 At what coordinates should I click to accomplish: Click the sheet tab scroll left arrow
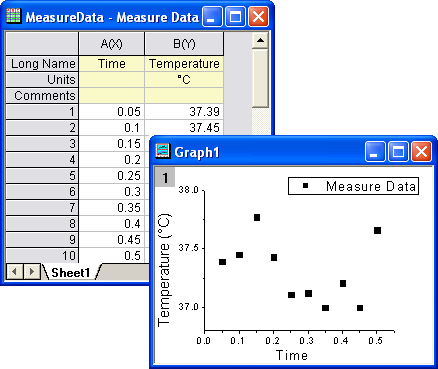pyautogui.click(x=14, y=272)
